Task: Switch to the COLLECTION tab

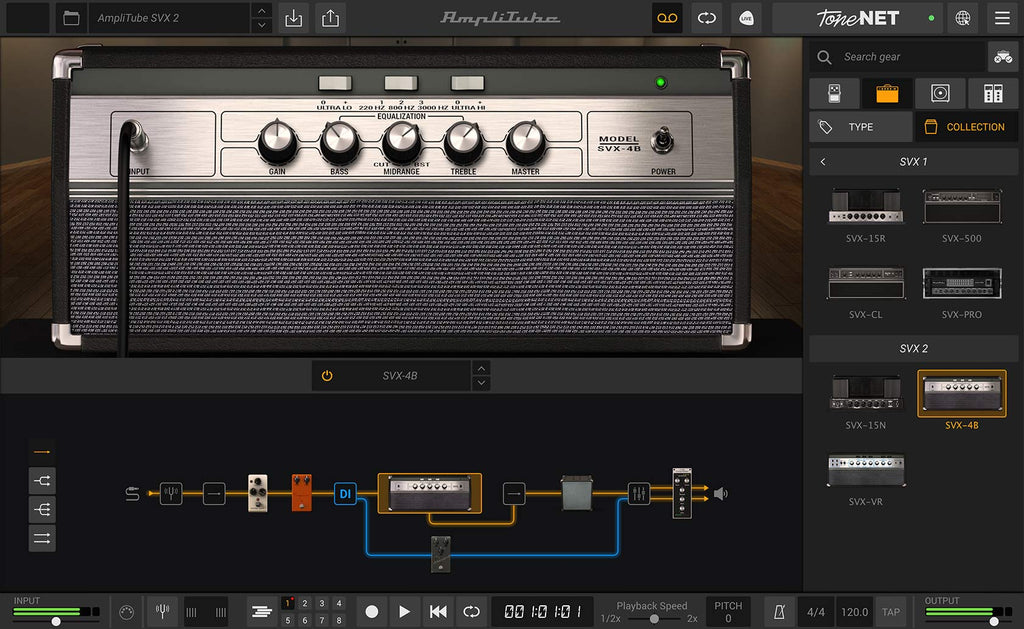Action: (966, 127)
